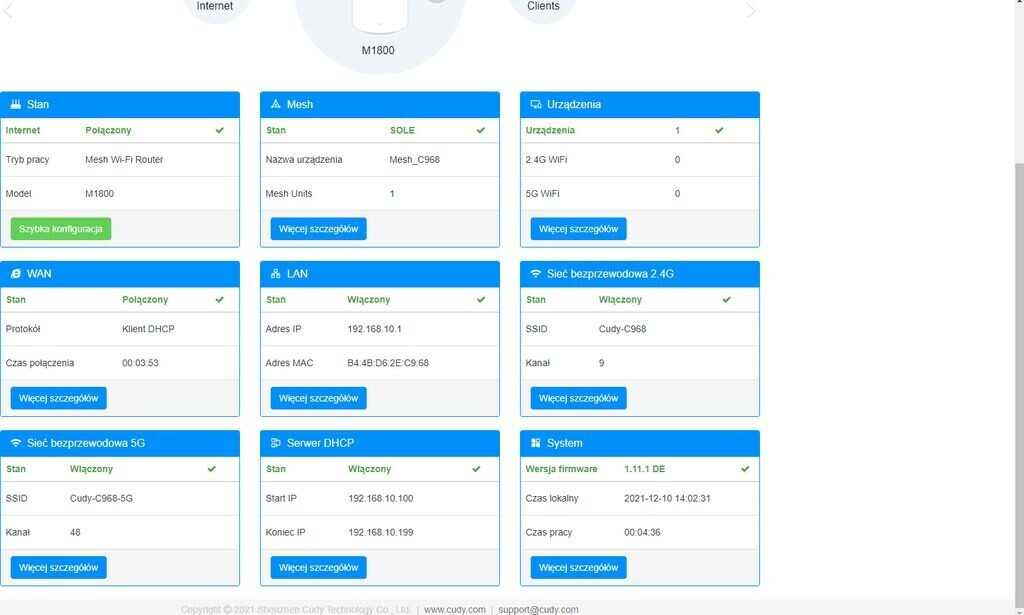Click the LAN network header icon
This screenshot has height=615, width=1024.
click(276, 274)
